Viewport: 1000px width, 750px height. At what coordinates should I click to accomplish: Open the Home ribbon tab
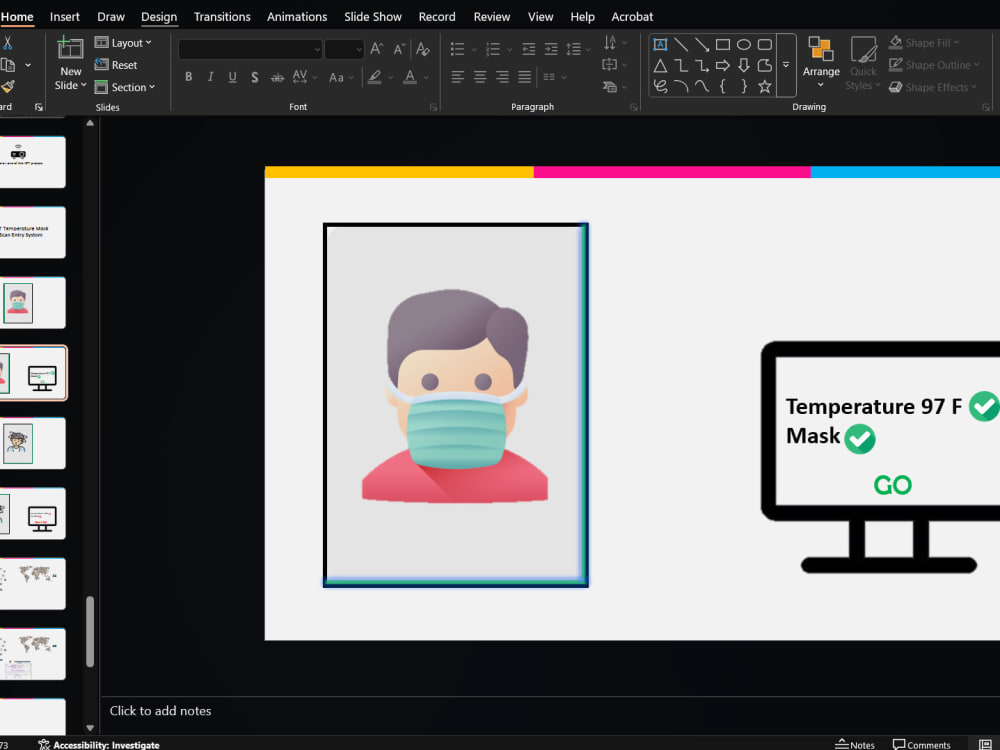pos(17,17)
